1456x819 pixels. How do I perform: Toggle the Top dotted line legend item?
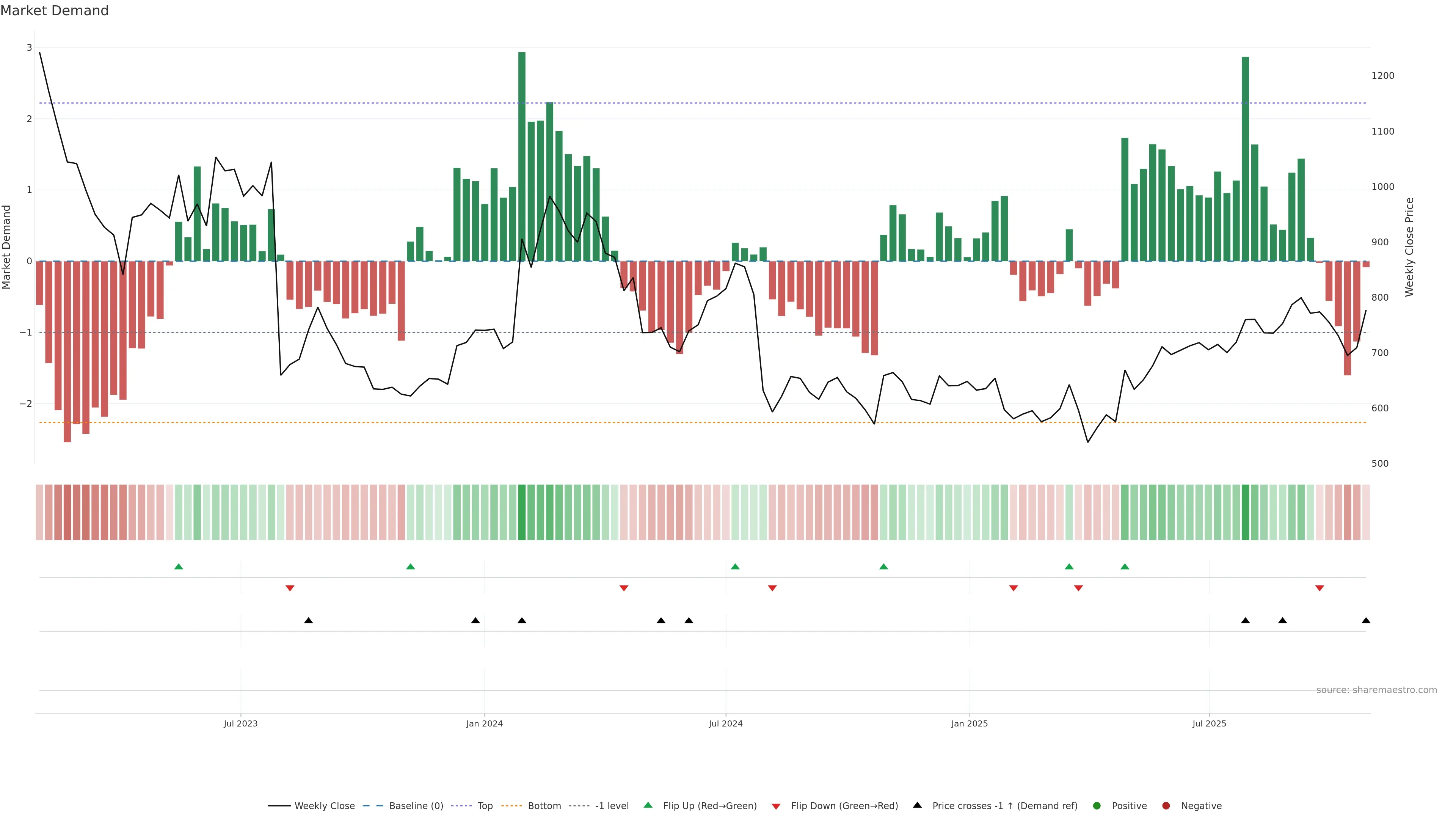[x=485, y=806]
